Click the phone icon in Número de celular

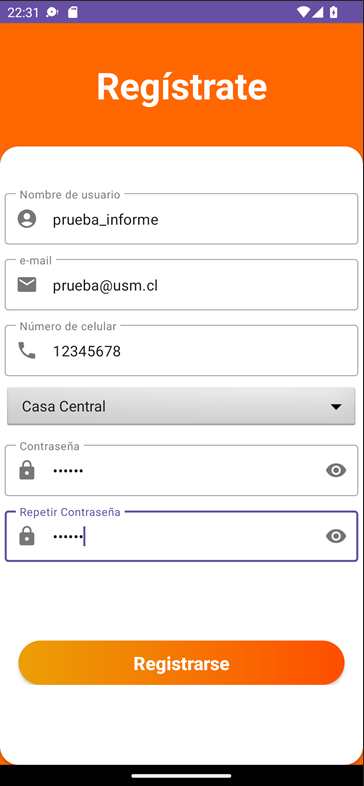click(x=27, y=350)
